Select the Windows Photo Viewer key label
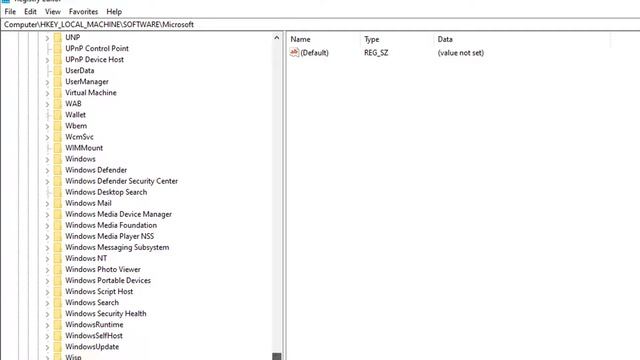 tap(103, 269)
